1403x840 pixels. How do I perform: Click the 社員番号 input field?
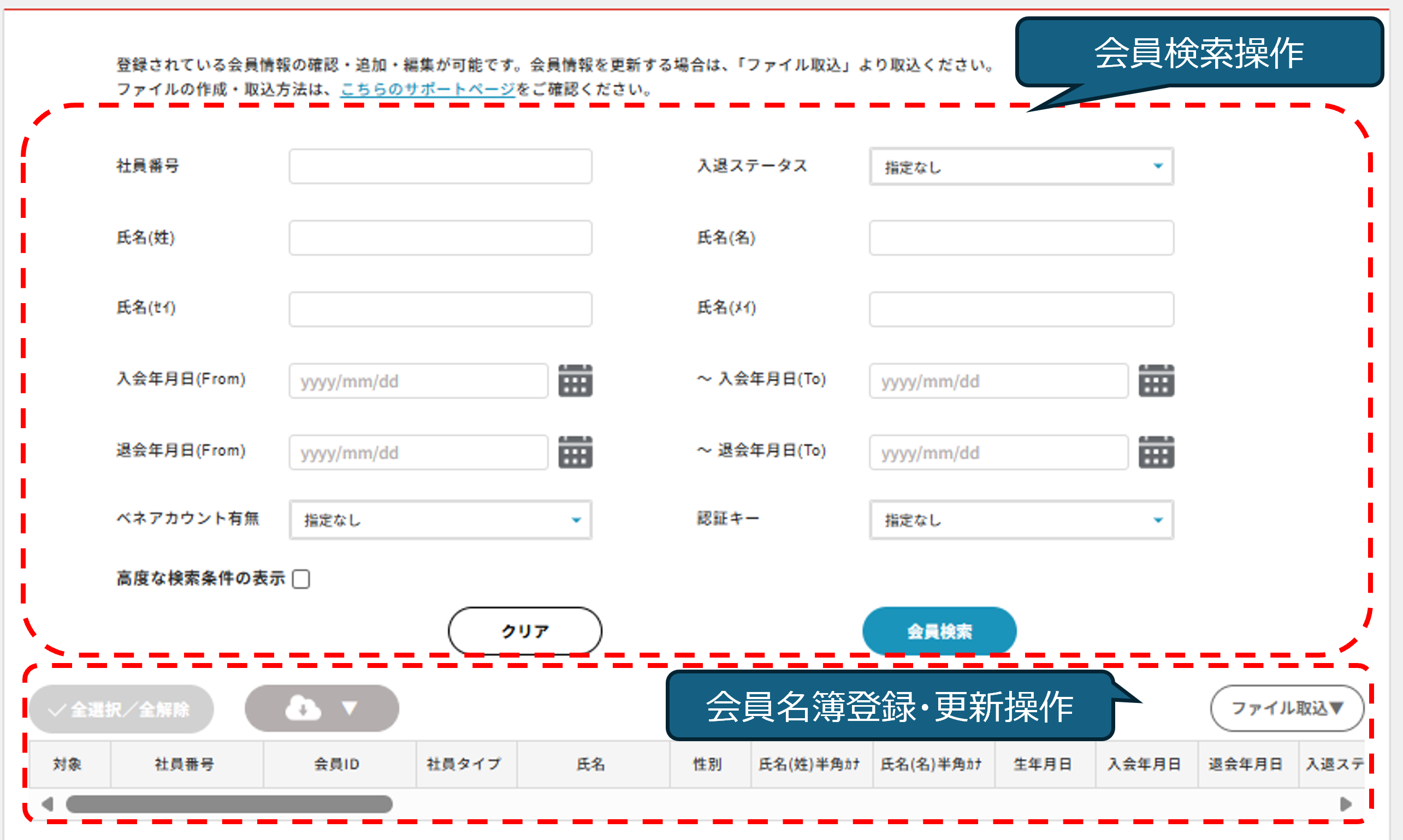click(440, 167)
